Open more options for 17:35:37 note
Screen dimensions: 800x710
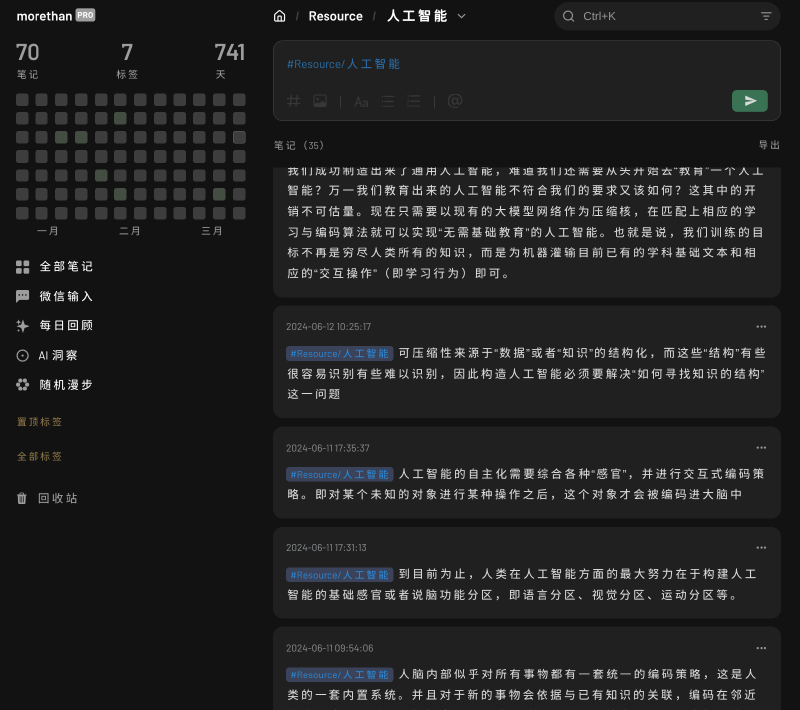(761, 447)
